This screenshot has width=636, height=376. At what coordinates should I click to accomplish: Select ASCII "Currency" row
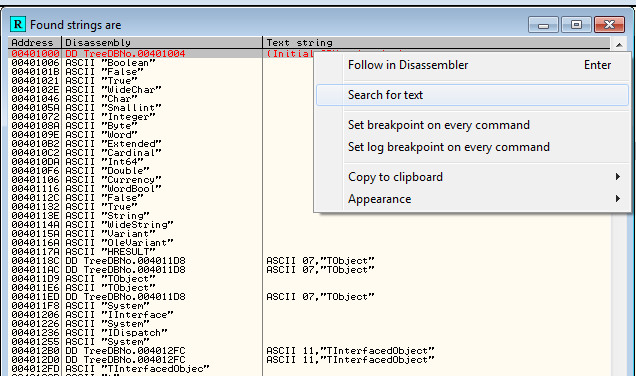click(161, 179)
